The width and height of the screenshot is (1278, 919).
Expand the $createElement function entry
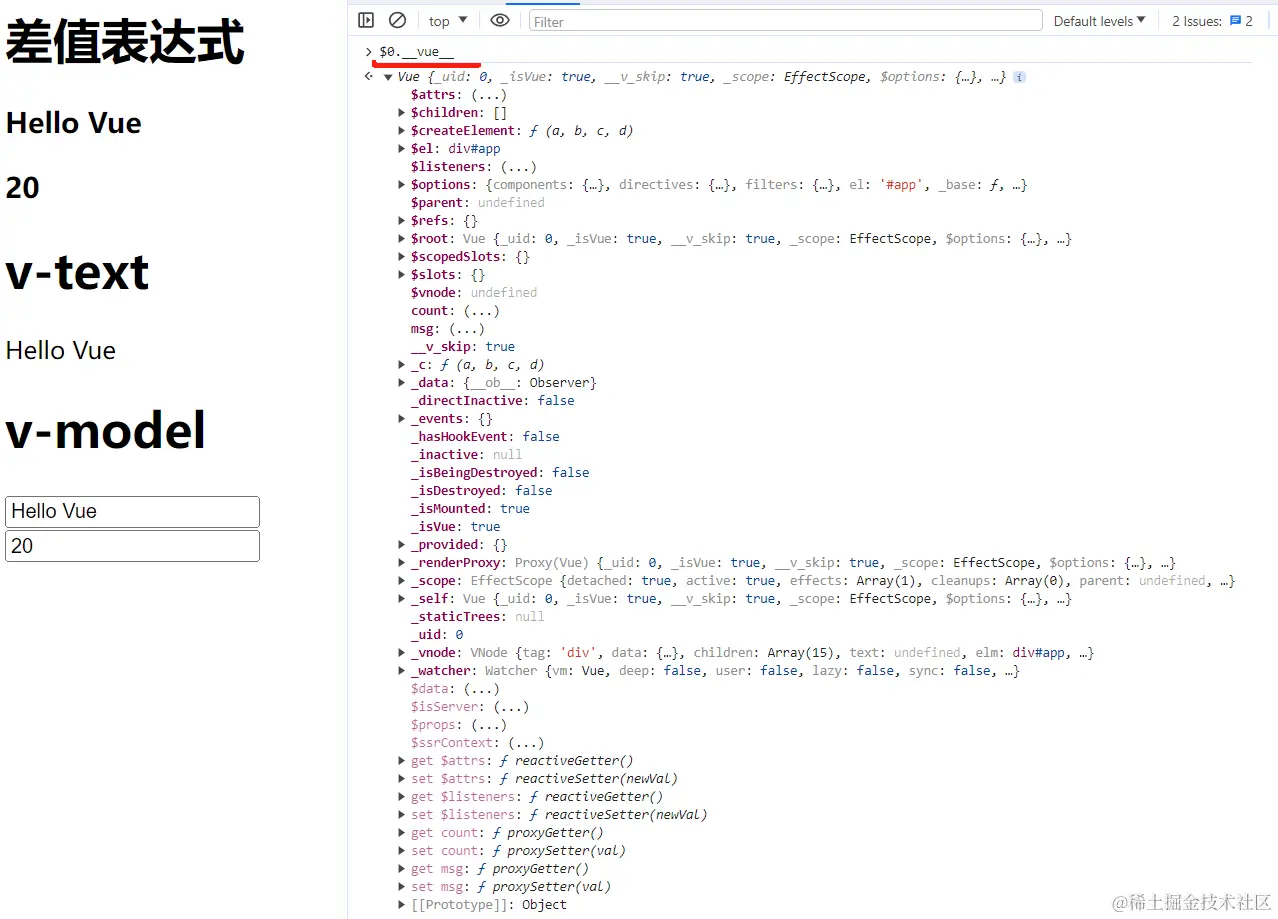click(402, 131)
